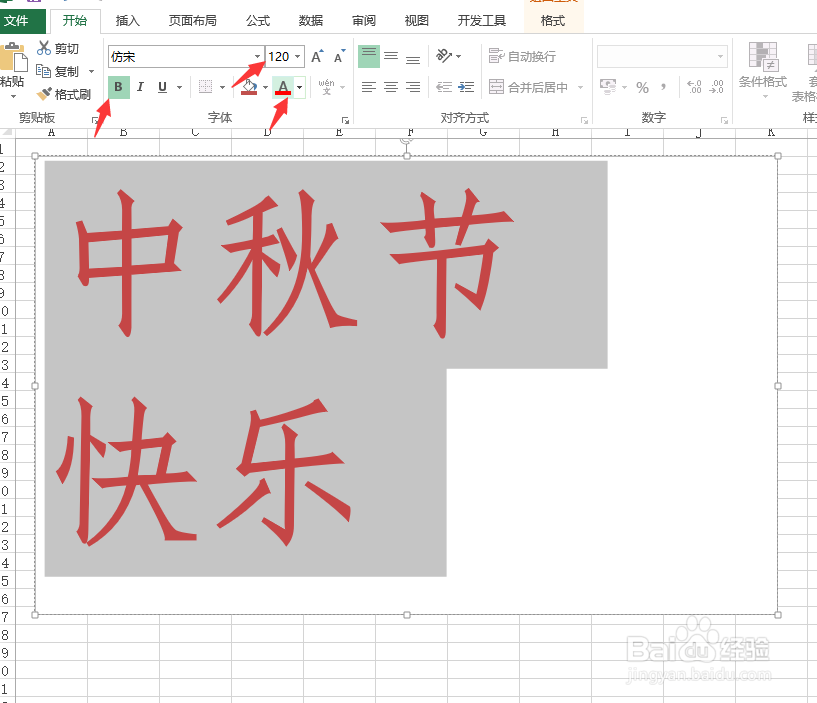Click the text box right-middle resize handle

pyautogui.click(x=778, y=386)
